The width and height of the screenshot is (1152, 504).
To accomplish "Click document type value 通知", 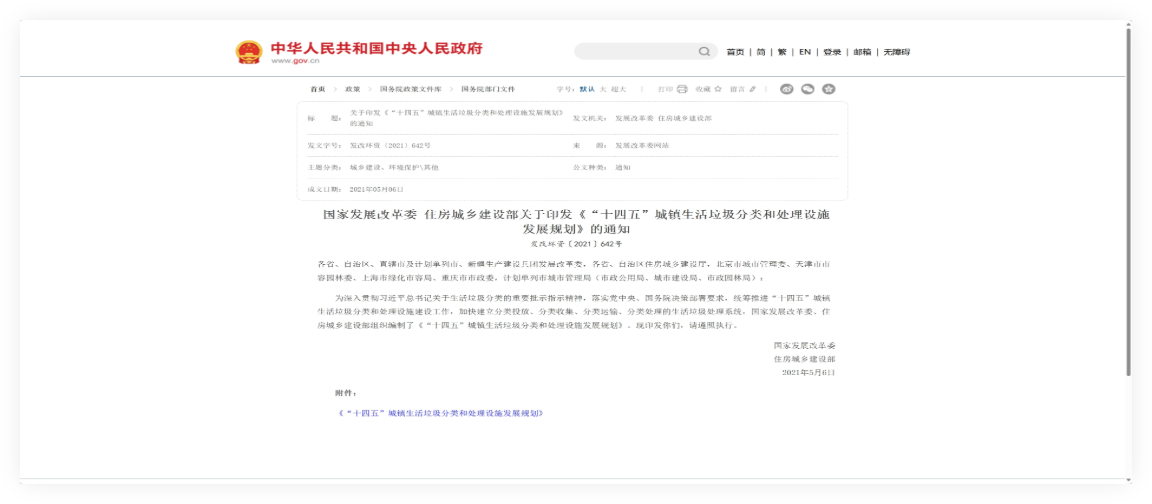I will click(x=623, y=168).
